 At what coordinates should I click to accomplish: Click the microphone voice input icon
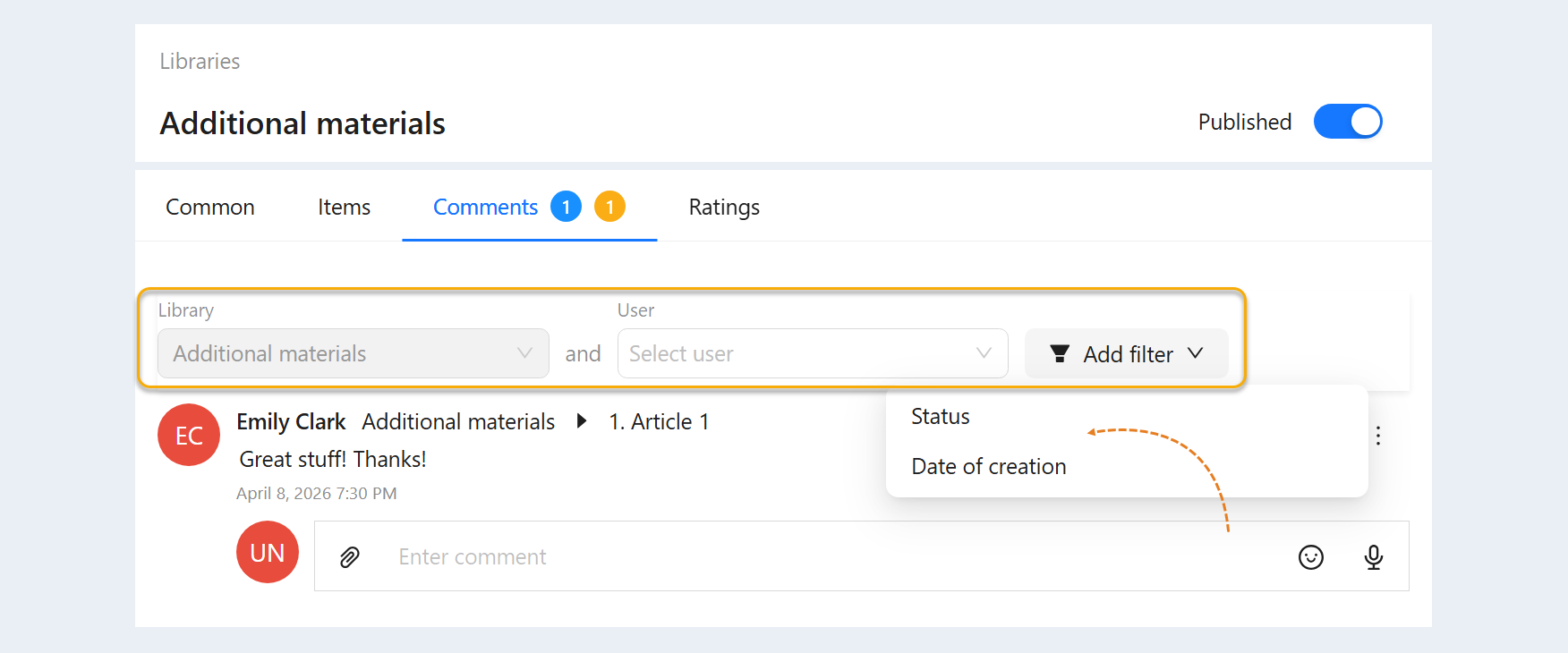tap(1373, 557)
